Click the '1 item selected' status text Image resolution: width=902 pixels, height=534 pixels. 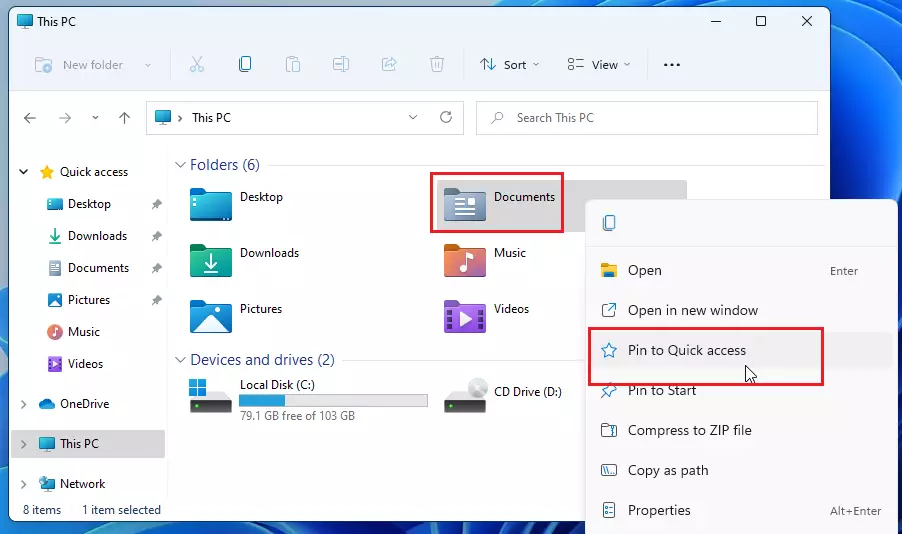coord(121,510)
